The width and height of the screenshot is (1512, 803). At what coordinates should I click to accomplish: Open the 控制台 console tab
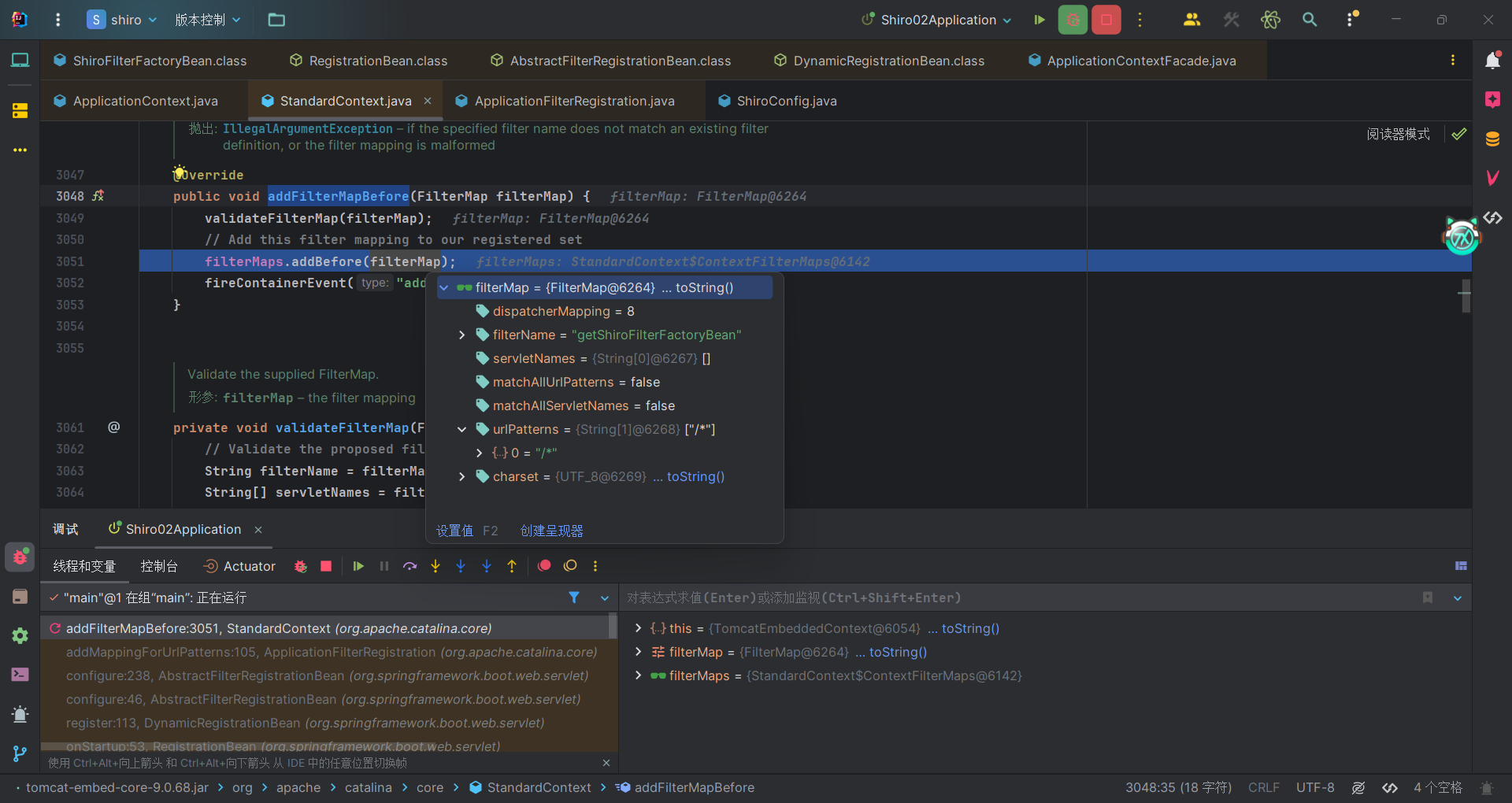[159, 566]
